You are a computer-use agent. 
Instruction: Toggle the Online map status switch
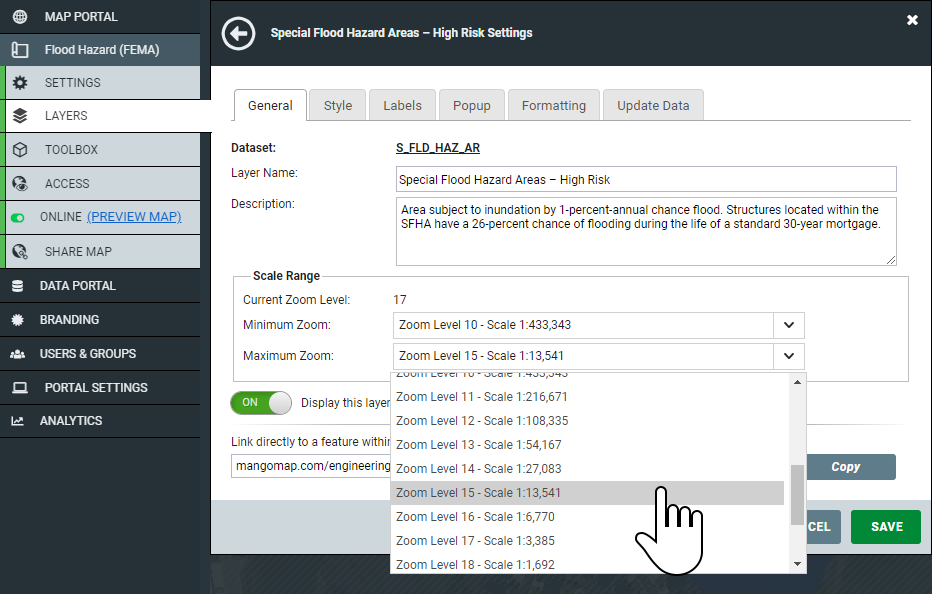click(17, 217)
